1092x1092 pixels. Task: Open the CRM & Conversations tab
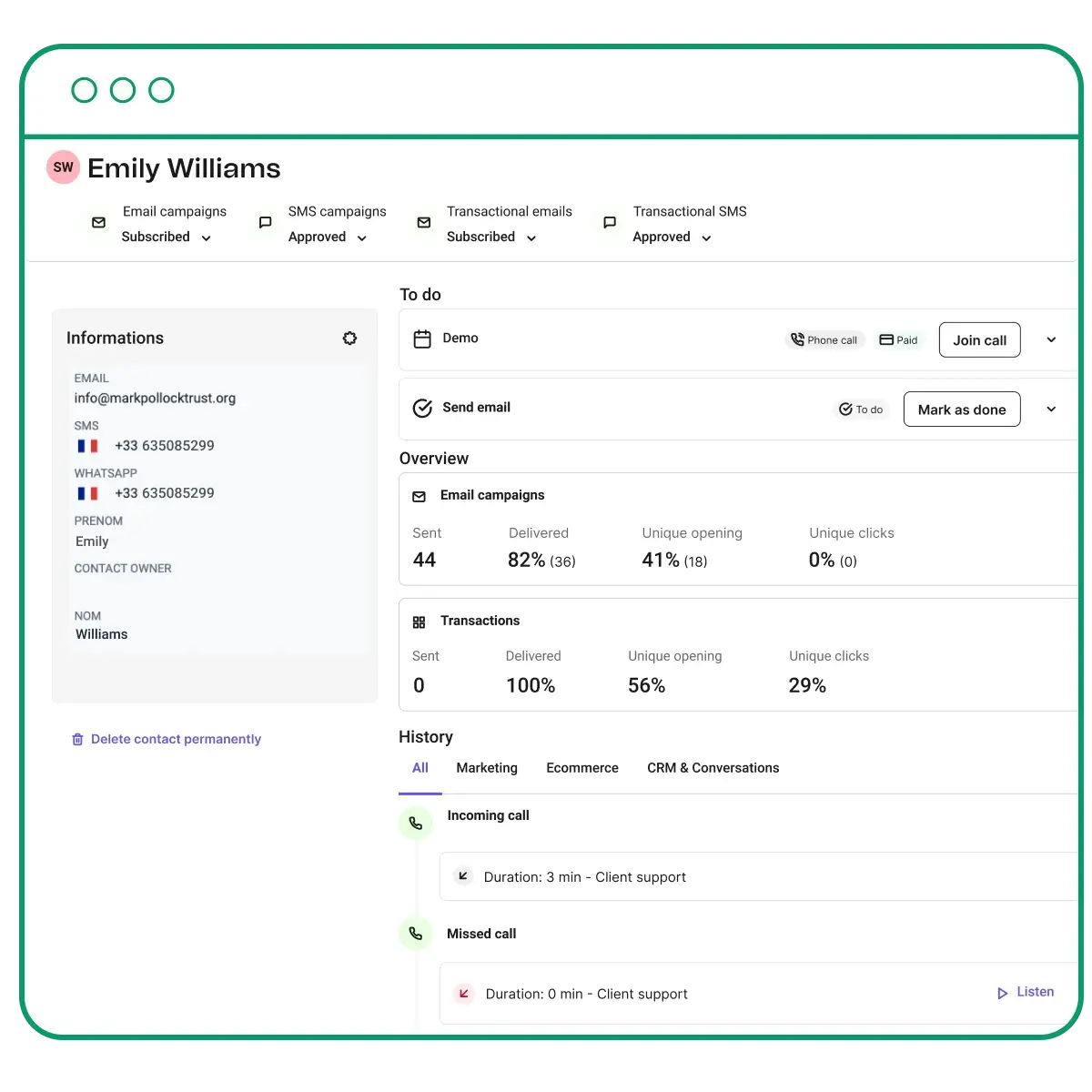(713, 767)
